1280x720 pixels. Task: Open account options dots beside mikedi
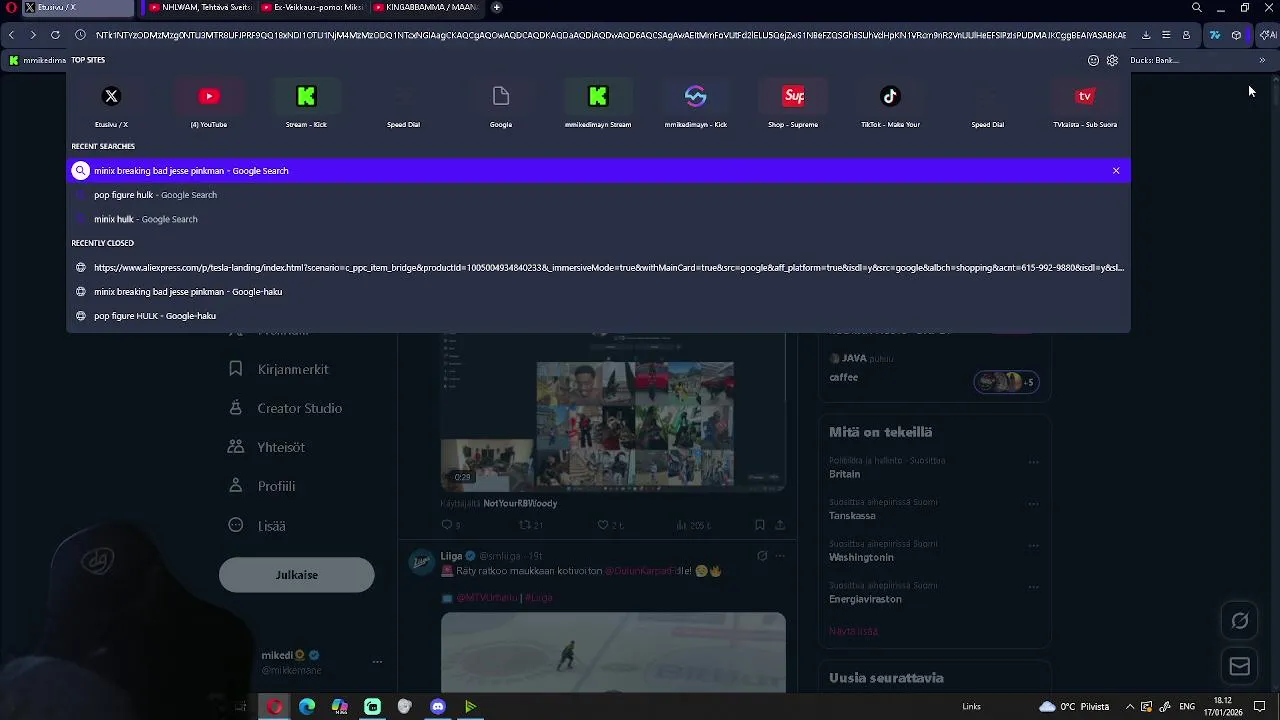pos(377,662)
